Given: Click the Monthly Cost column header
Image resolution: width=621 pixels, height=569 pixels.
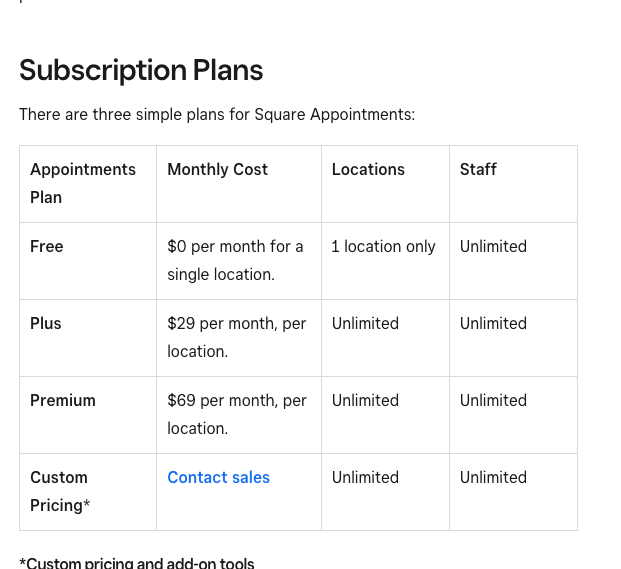Looking at the screenshot, I should pos(217,170).
